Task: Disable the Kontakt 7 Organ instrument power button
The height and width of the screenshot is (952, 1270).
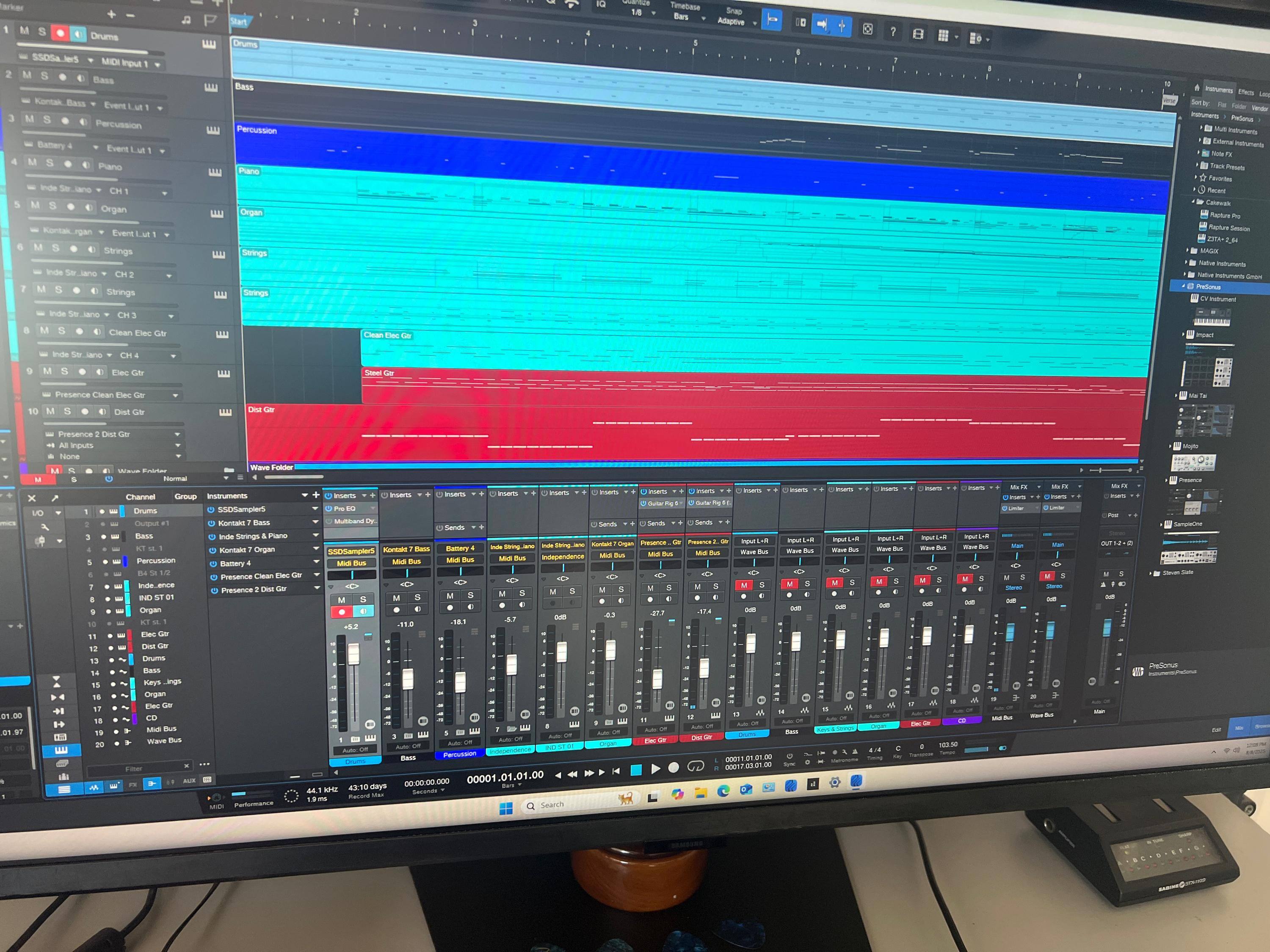Action: click(212, 550)
